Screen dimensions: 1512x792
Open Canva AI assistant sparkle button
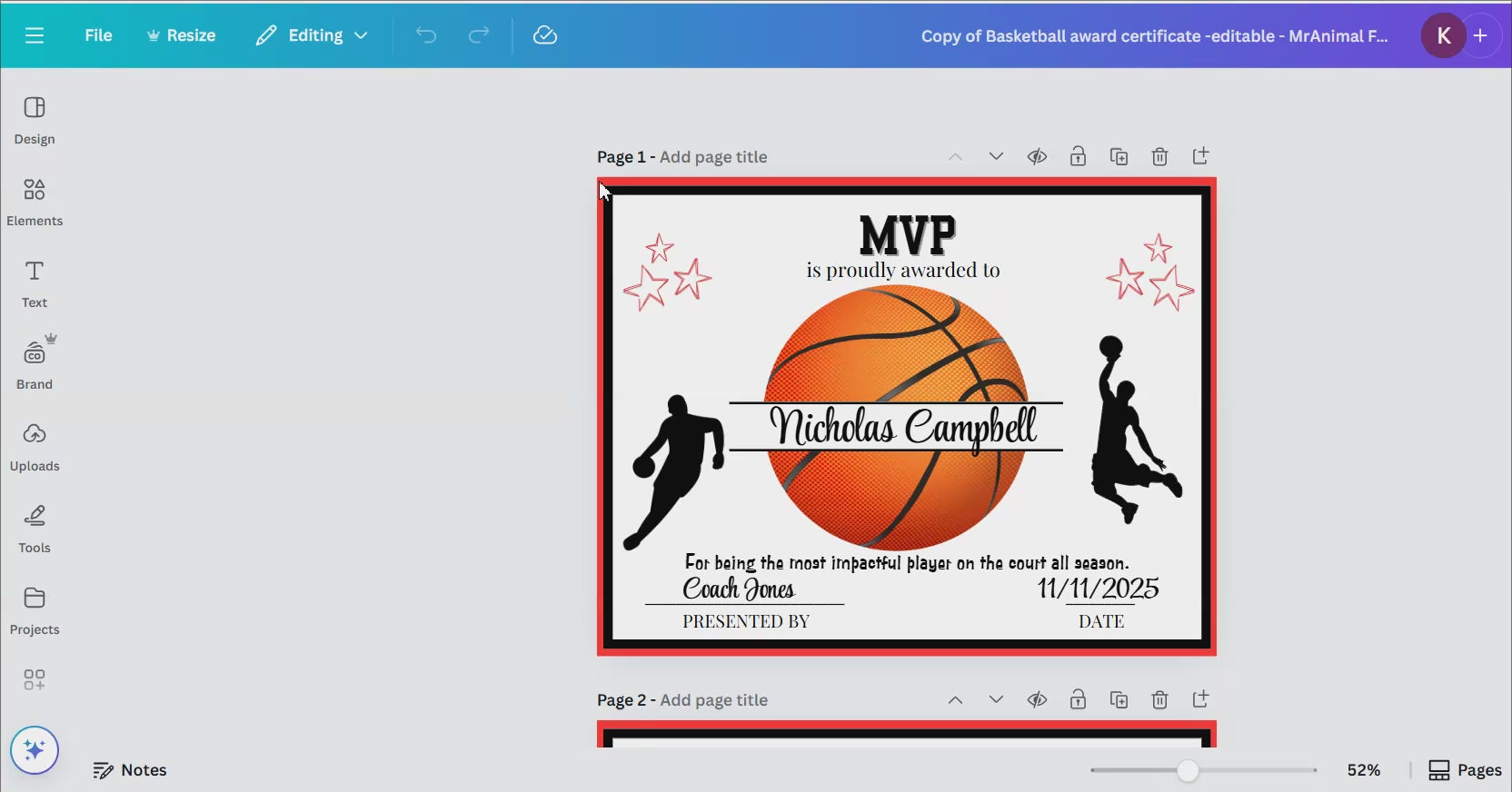(35, 750)
